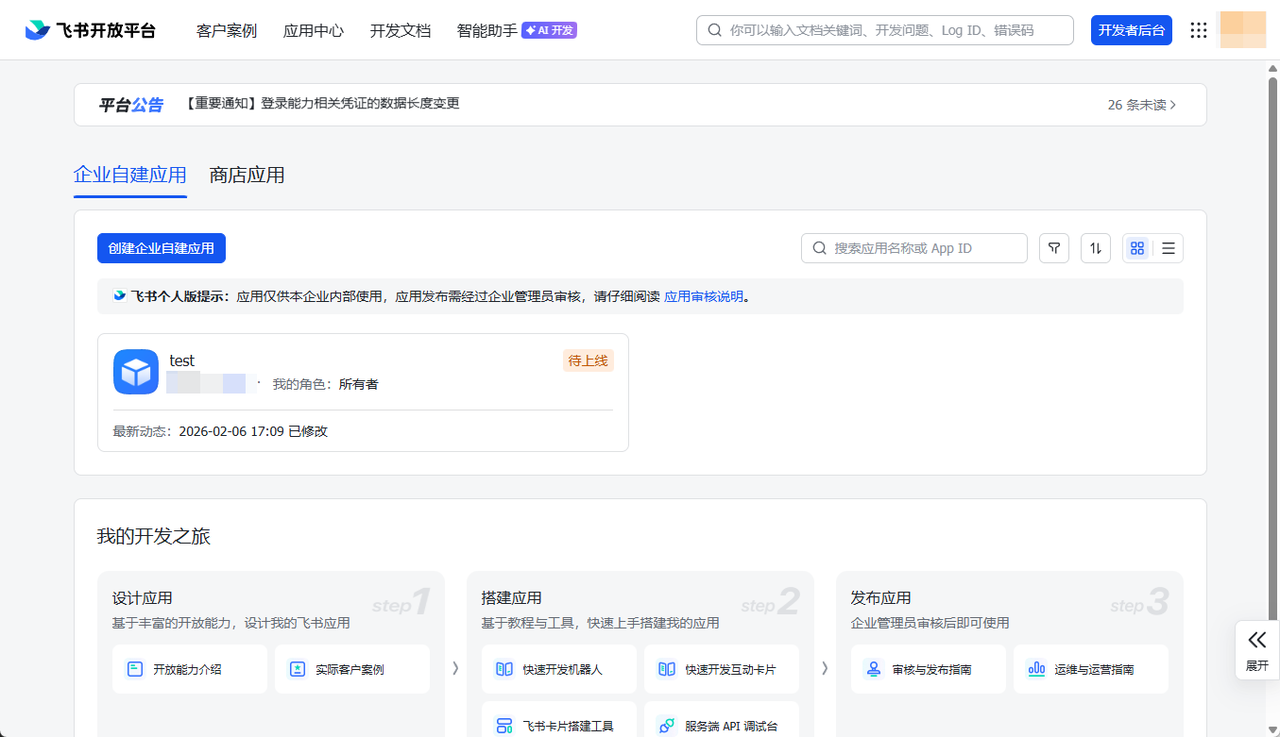
Task: Open the 应用审核说明 link
Action: (703, 296)
